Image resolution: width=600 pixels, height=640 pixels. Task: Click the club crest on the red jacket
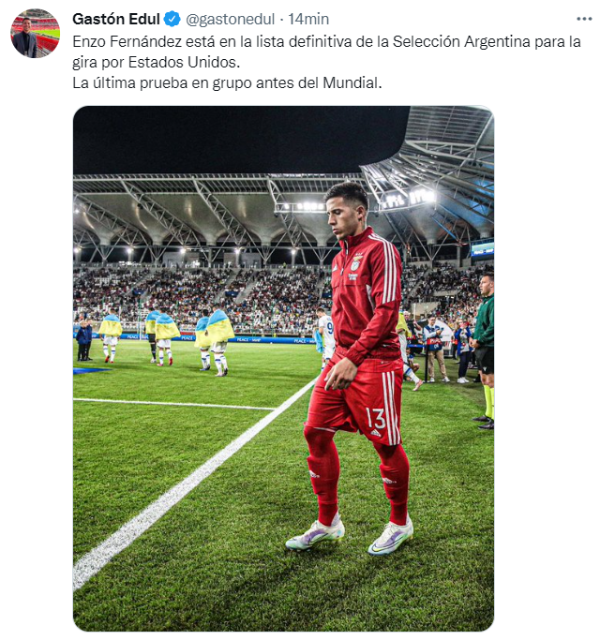(356, 263)
